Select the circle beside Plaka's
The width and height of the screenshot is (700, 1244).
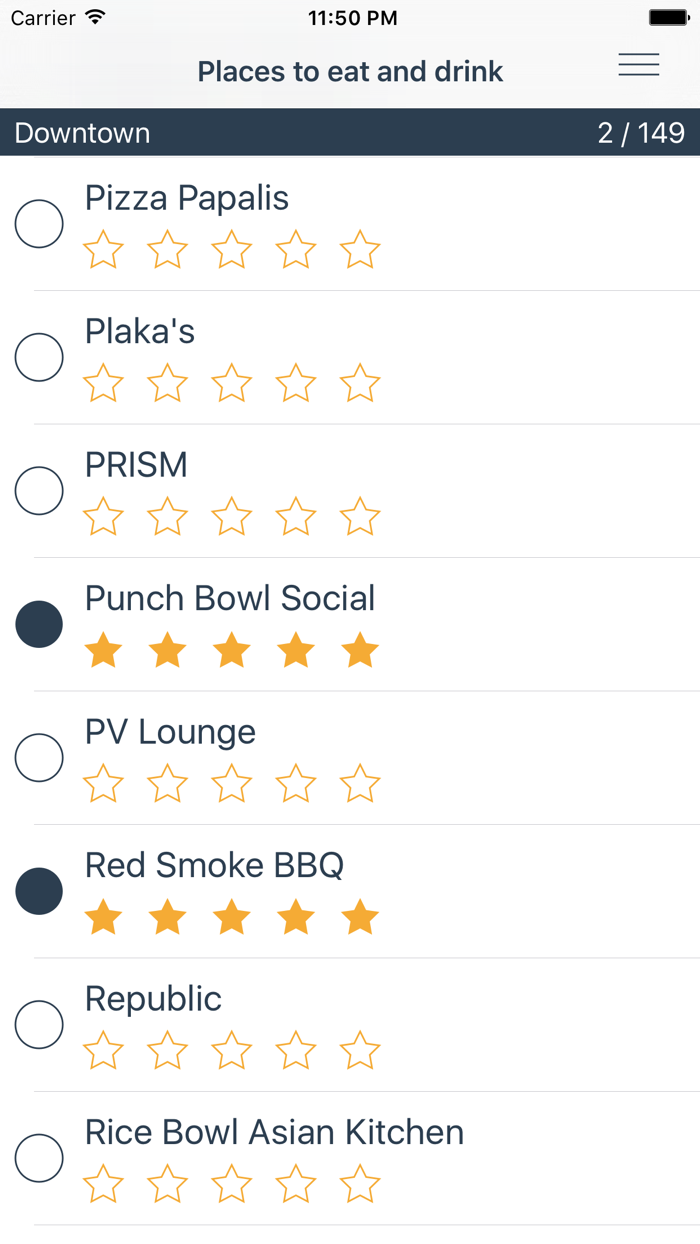pos(38,357)
